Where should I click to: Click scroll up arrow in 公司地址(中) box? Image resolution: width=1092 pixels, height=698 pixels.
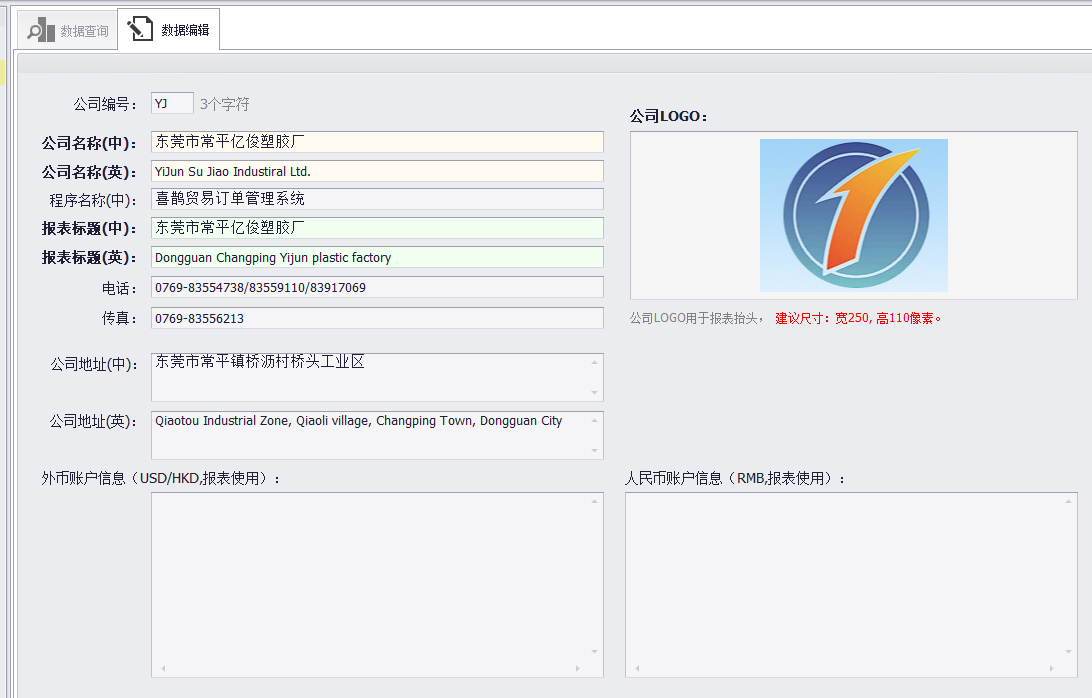594,362
